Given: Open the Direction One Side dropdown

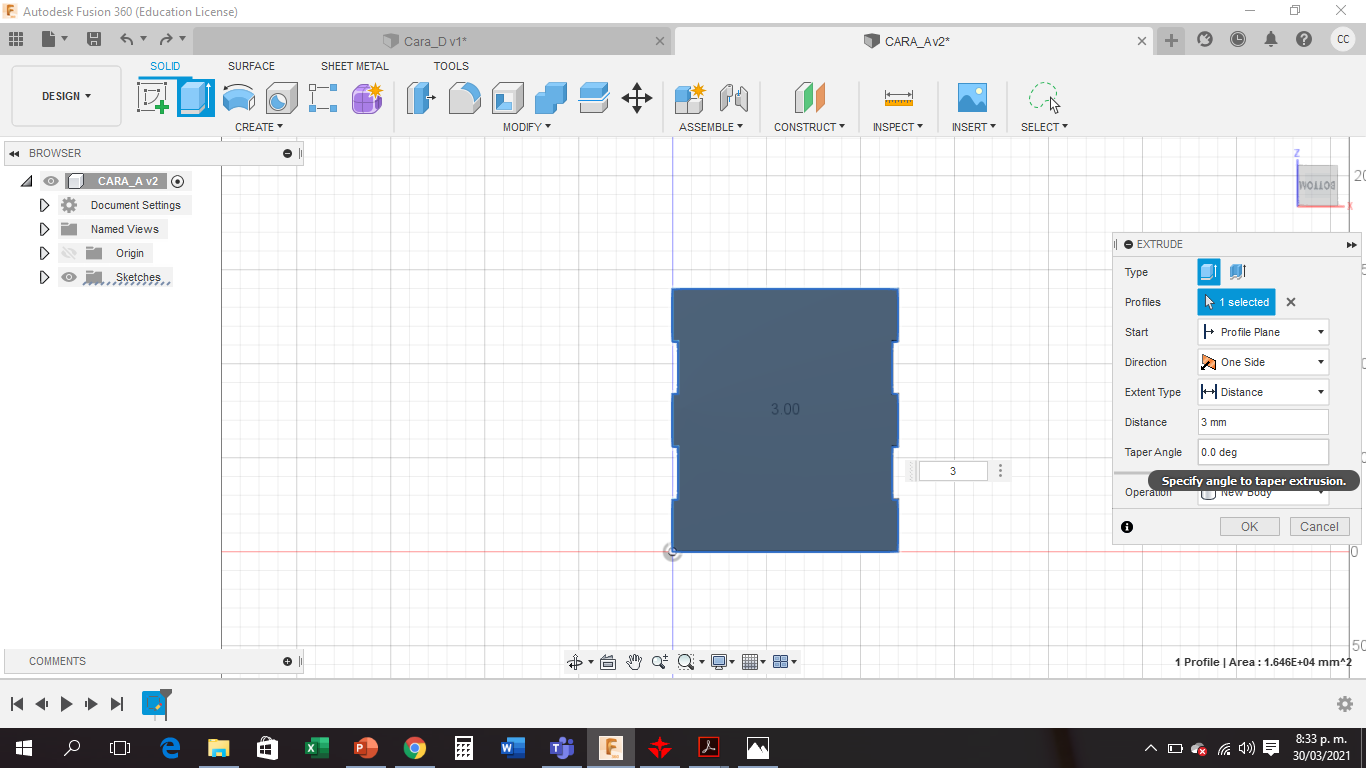Looking at the screenshot, I should [x=1263, y=362].
